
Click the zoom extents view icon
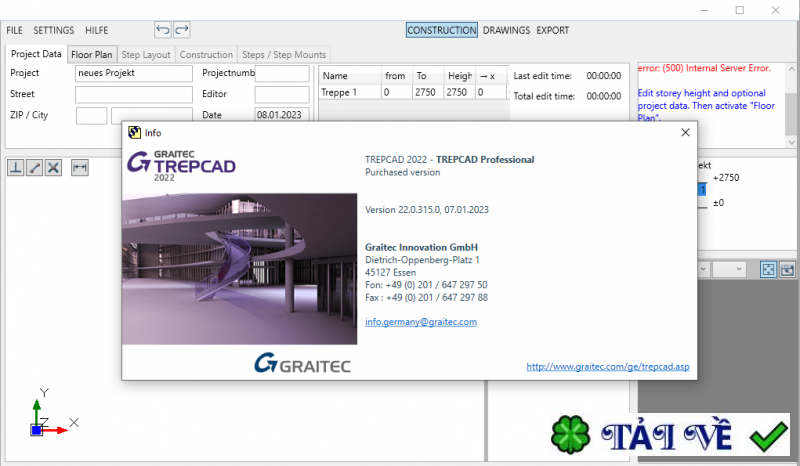pyautogui.click(x=768, y=269)
